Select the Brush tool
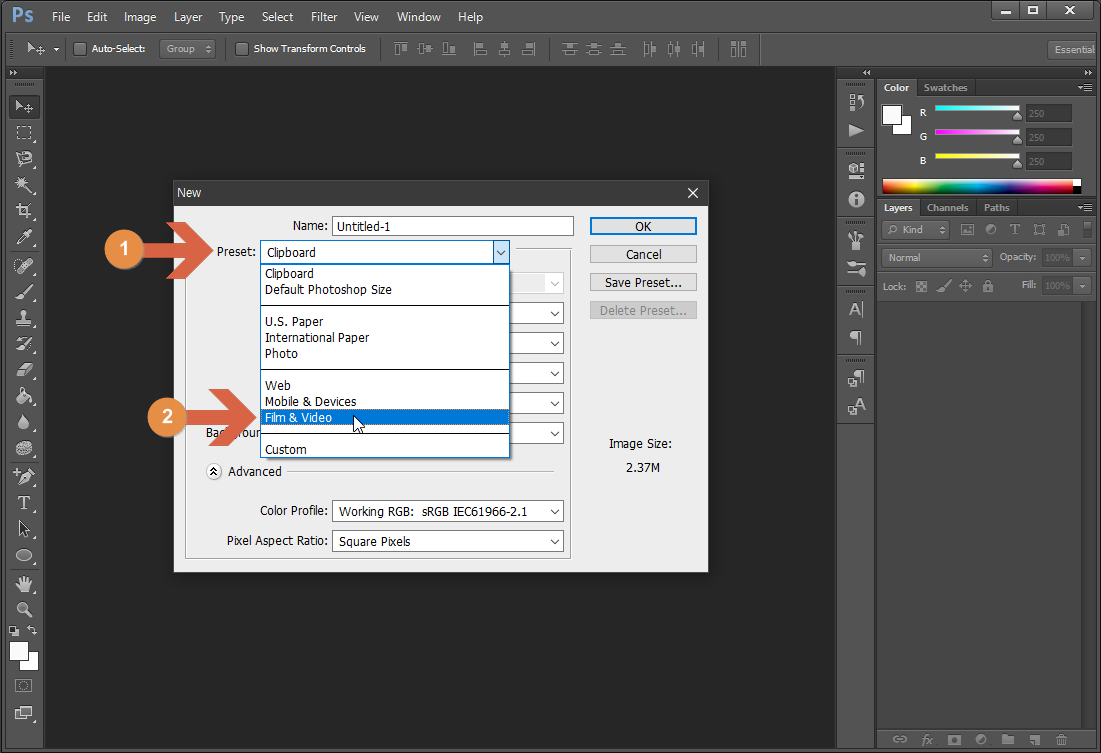 24,292
